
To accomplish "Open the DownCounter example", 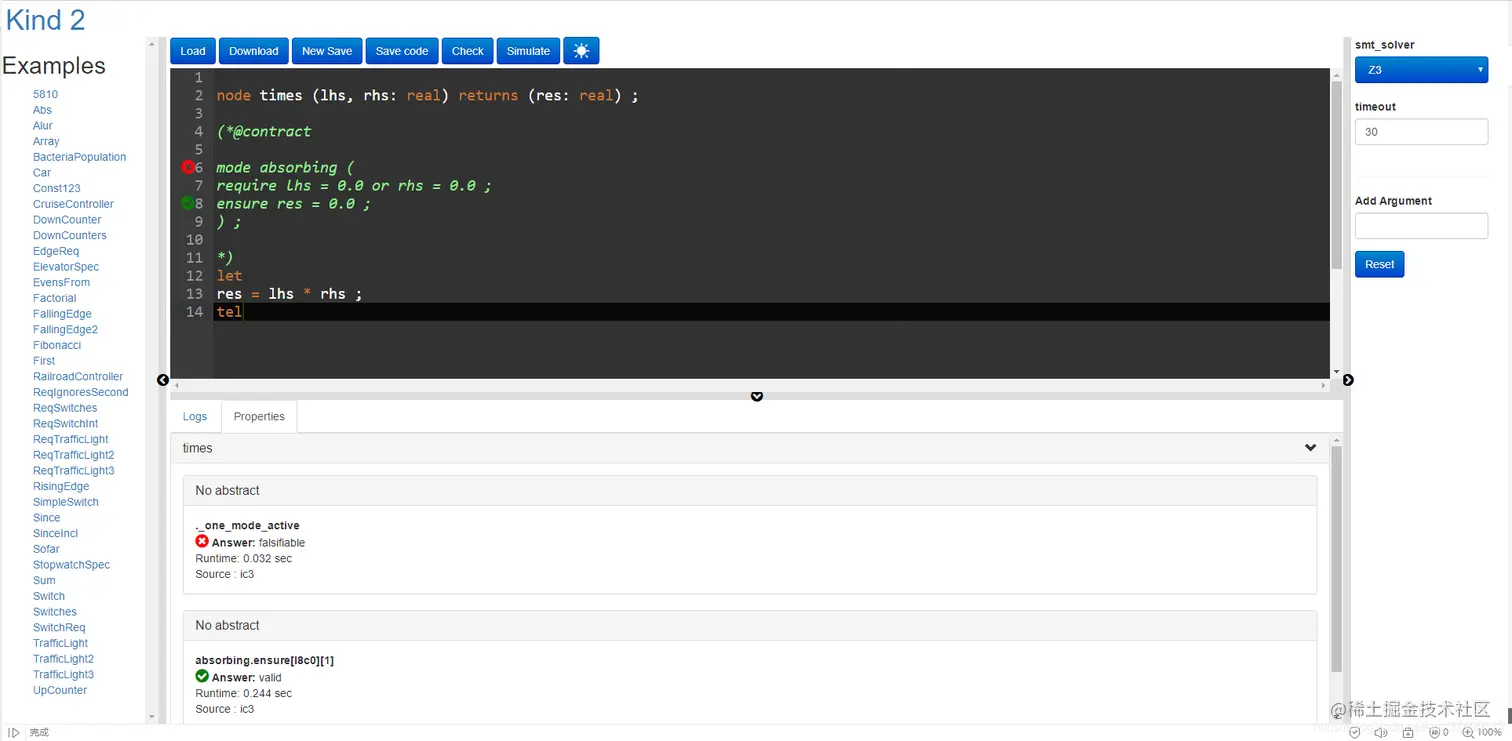I will (x=67, y=220).
